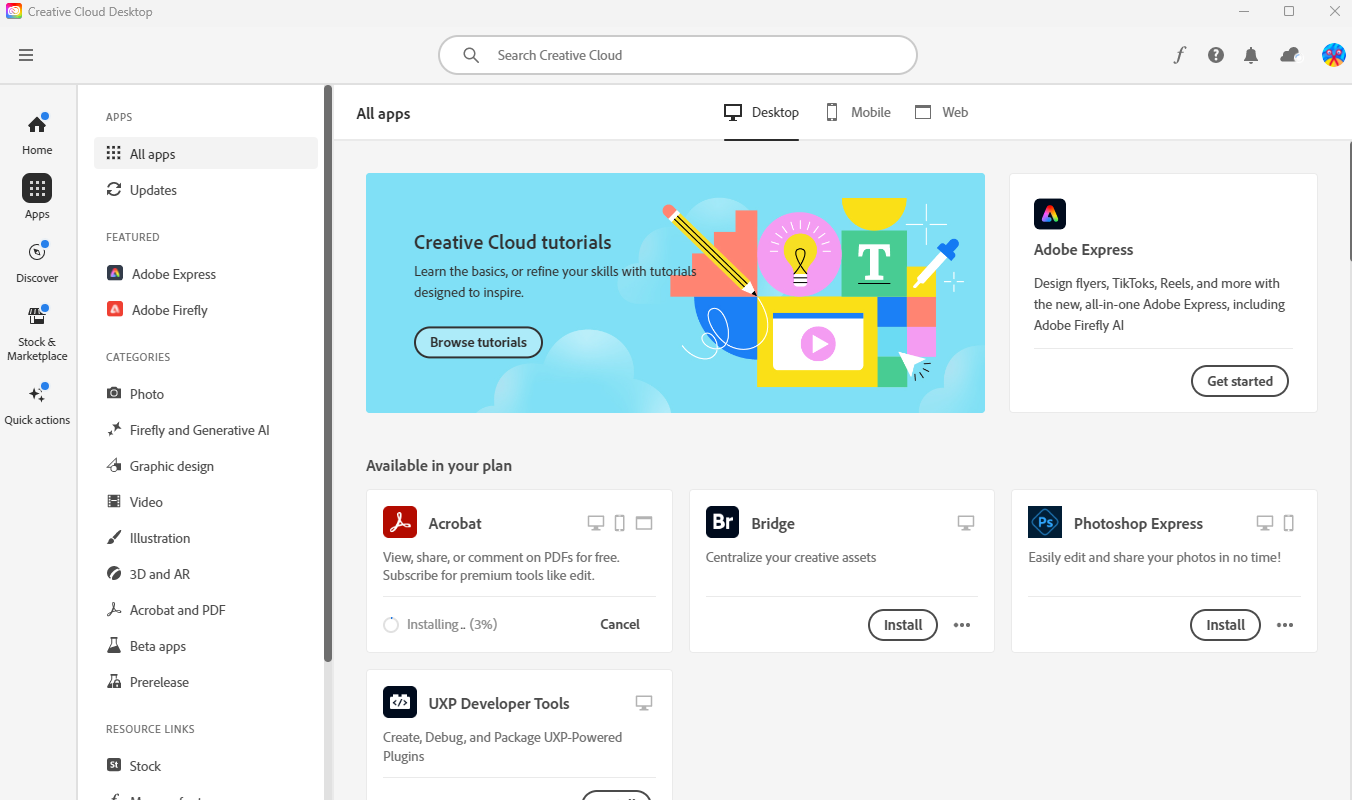1352x800 pixels.
Task: Switch to the Mobile tab
Action: (x=857, y=112)
